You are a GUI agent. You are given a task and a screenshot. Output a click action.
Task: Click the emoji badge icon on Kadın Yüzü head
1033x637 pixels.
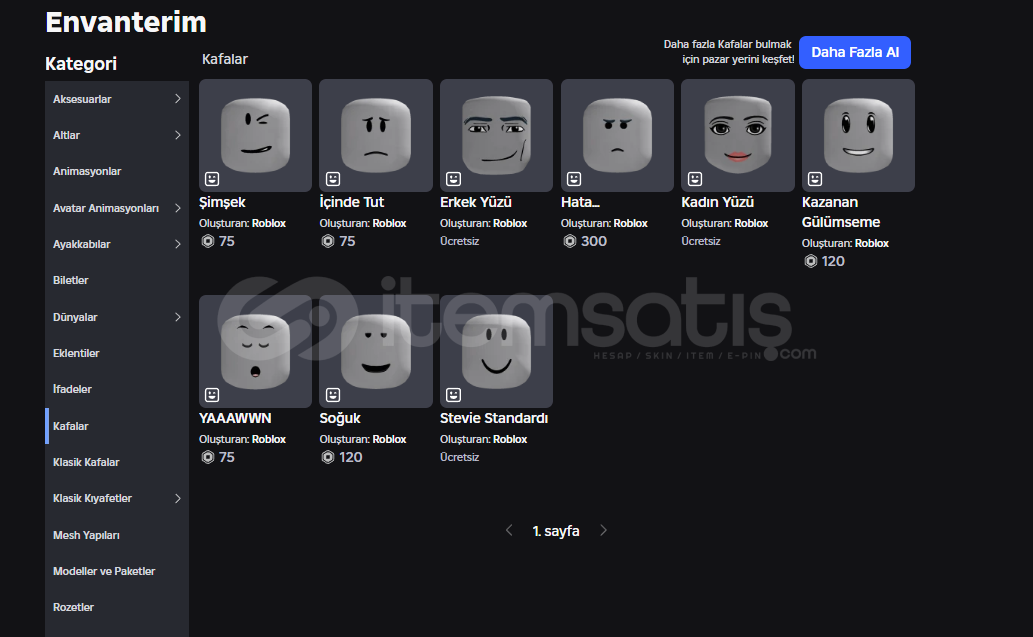694,179
